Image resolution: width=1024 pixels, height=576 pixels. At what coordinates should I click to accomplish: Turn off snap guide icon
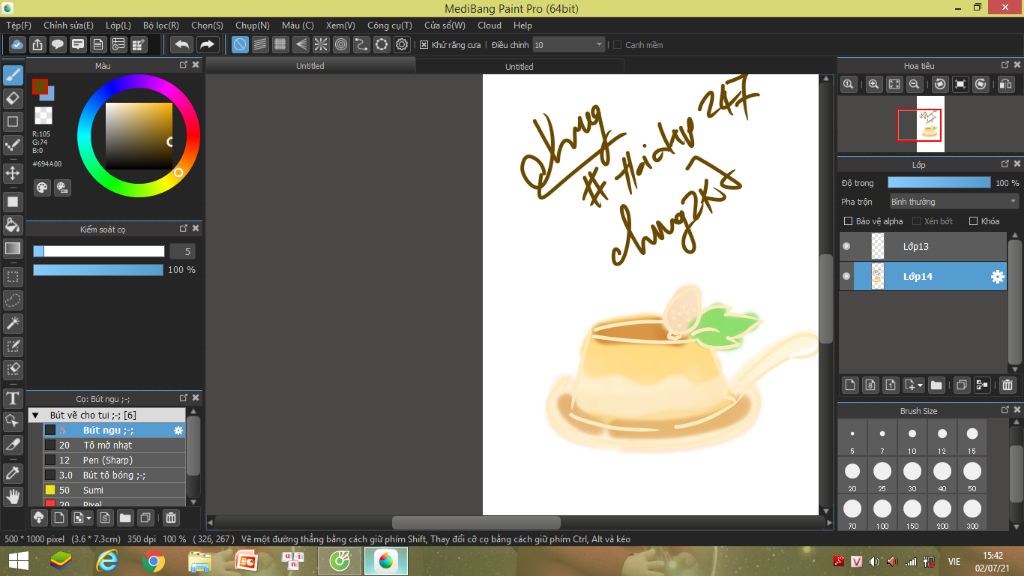240,44
